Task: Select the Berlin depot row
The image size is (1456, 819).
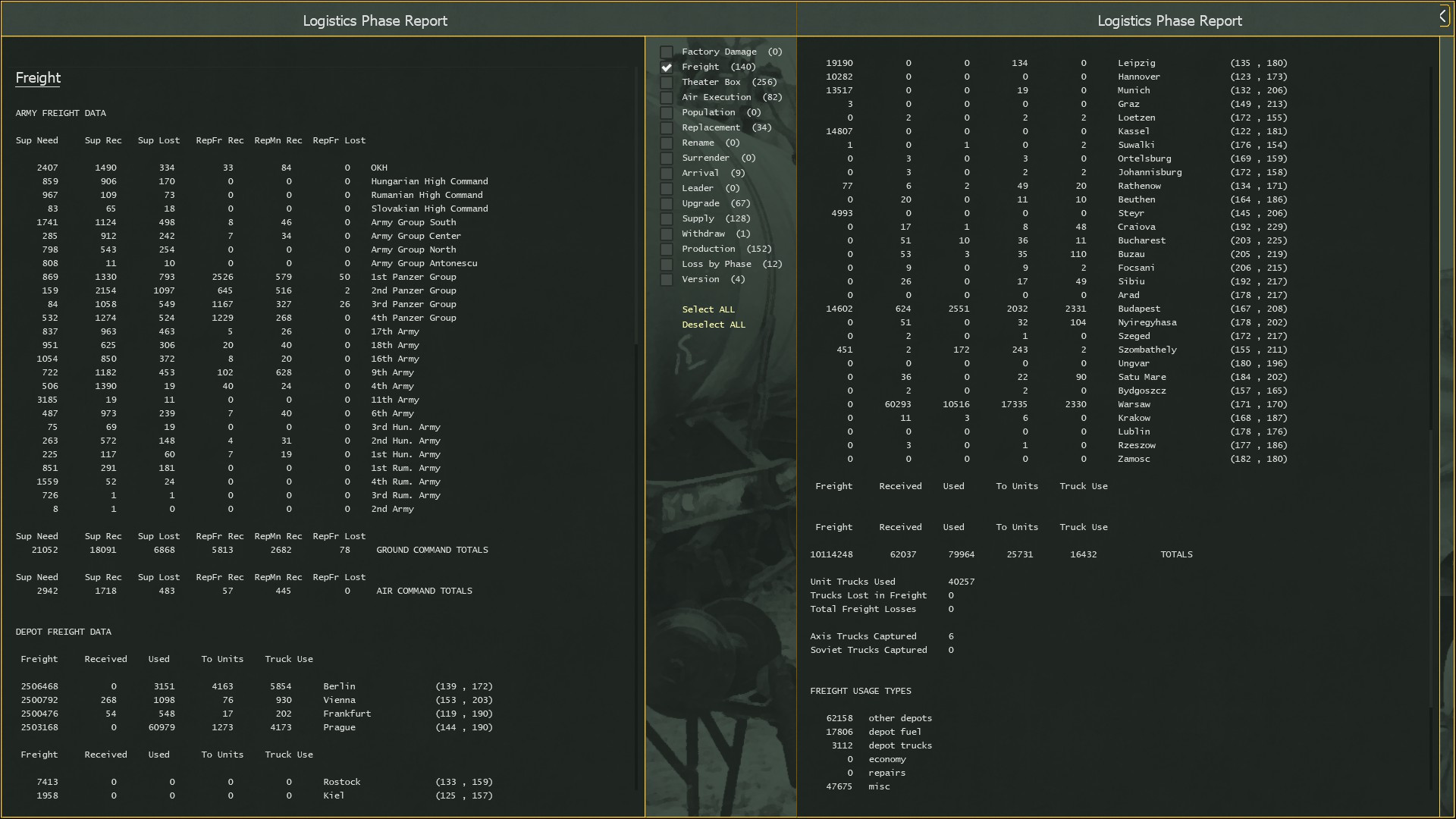Action: pos(256,686)
